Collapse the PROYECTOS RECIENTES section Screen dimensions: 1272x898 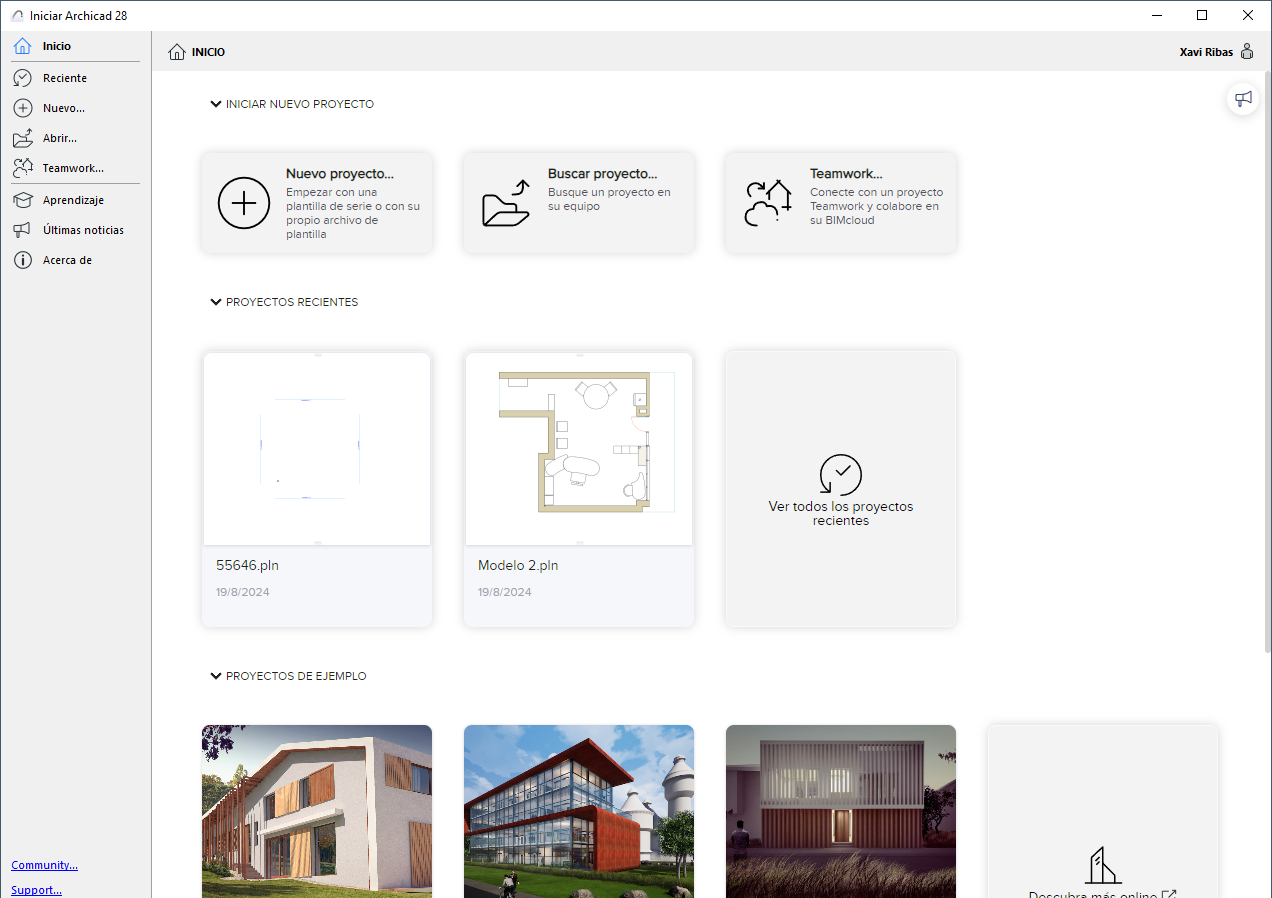point(216,302)
